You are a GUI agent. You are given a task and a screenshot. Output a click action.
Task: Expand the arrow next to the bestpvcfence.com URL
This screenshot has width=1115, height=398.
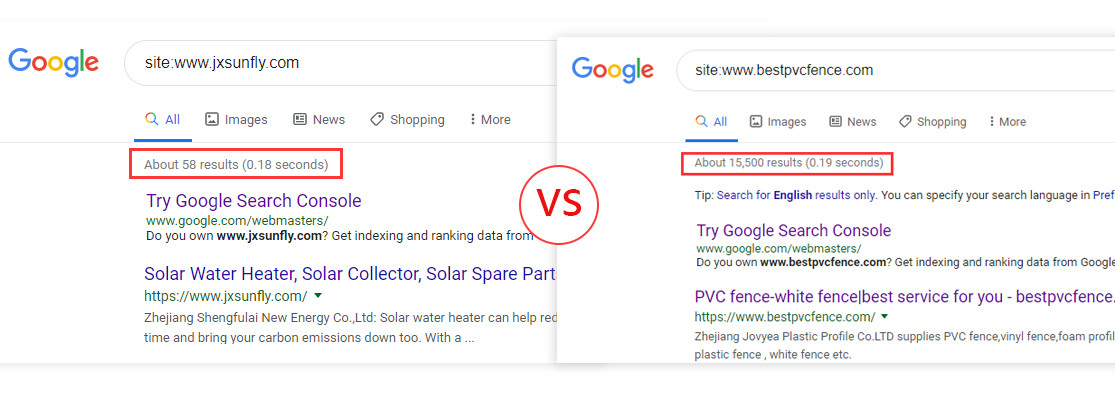(x=885, y=316)
